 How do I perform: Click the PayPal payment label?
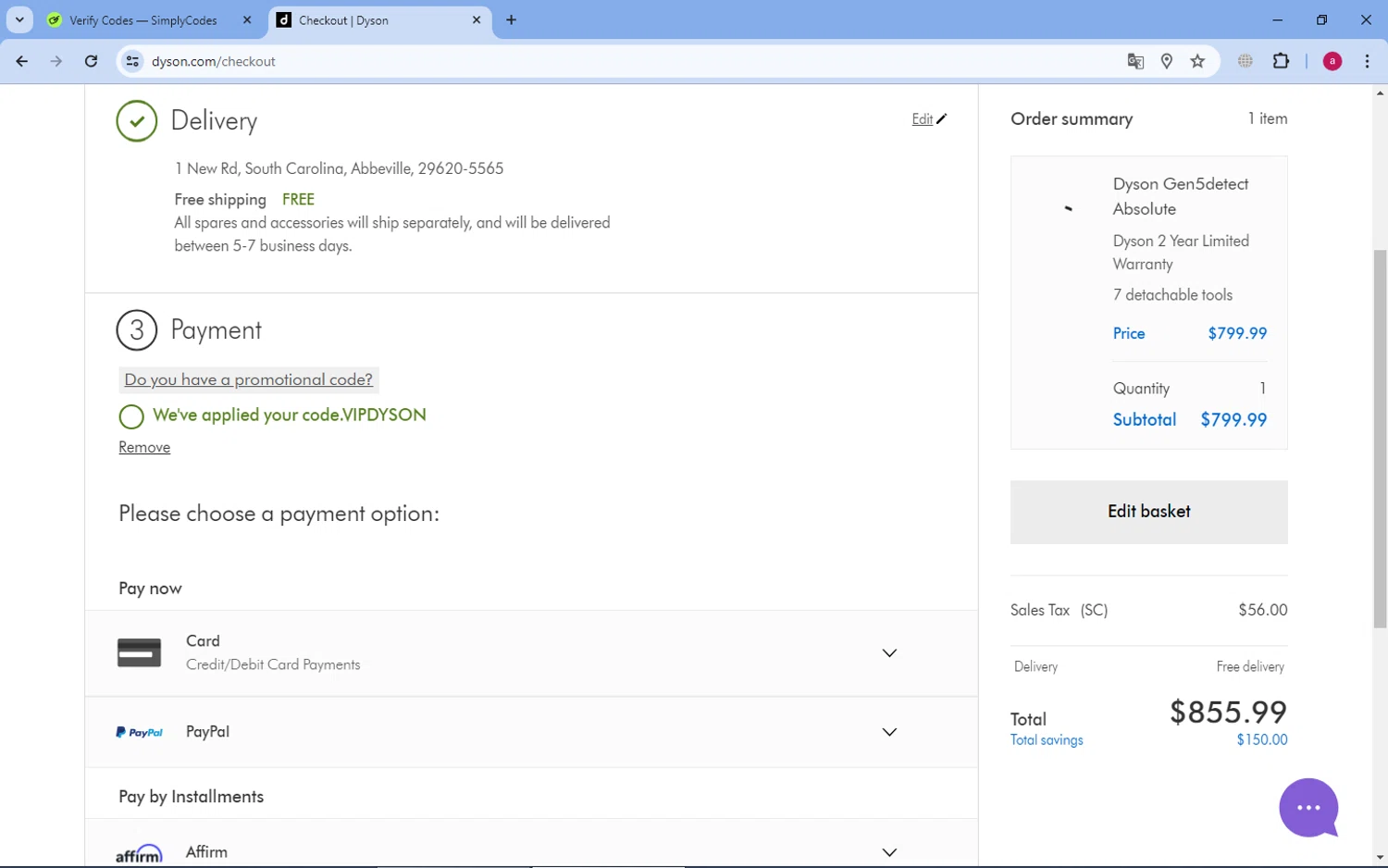207,732
